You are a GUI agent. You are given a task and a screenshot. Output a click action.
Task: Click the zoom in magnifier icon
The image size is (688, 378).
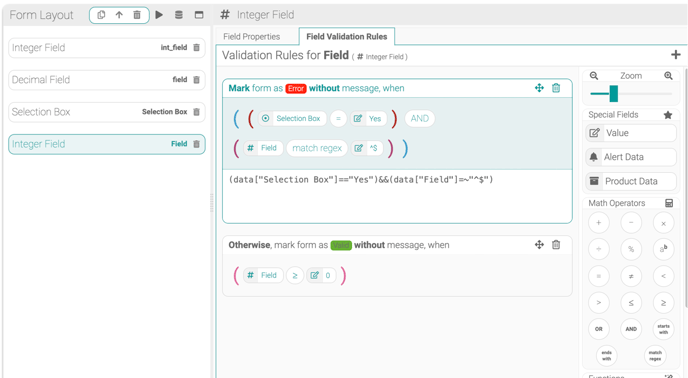(x=668, y=76)
